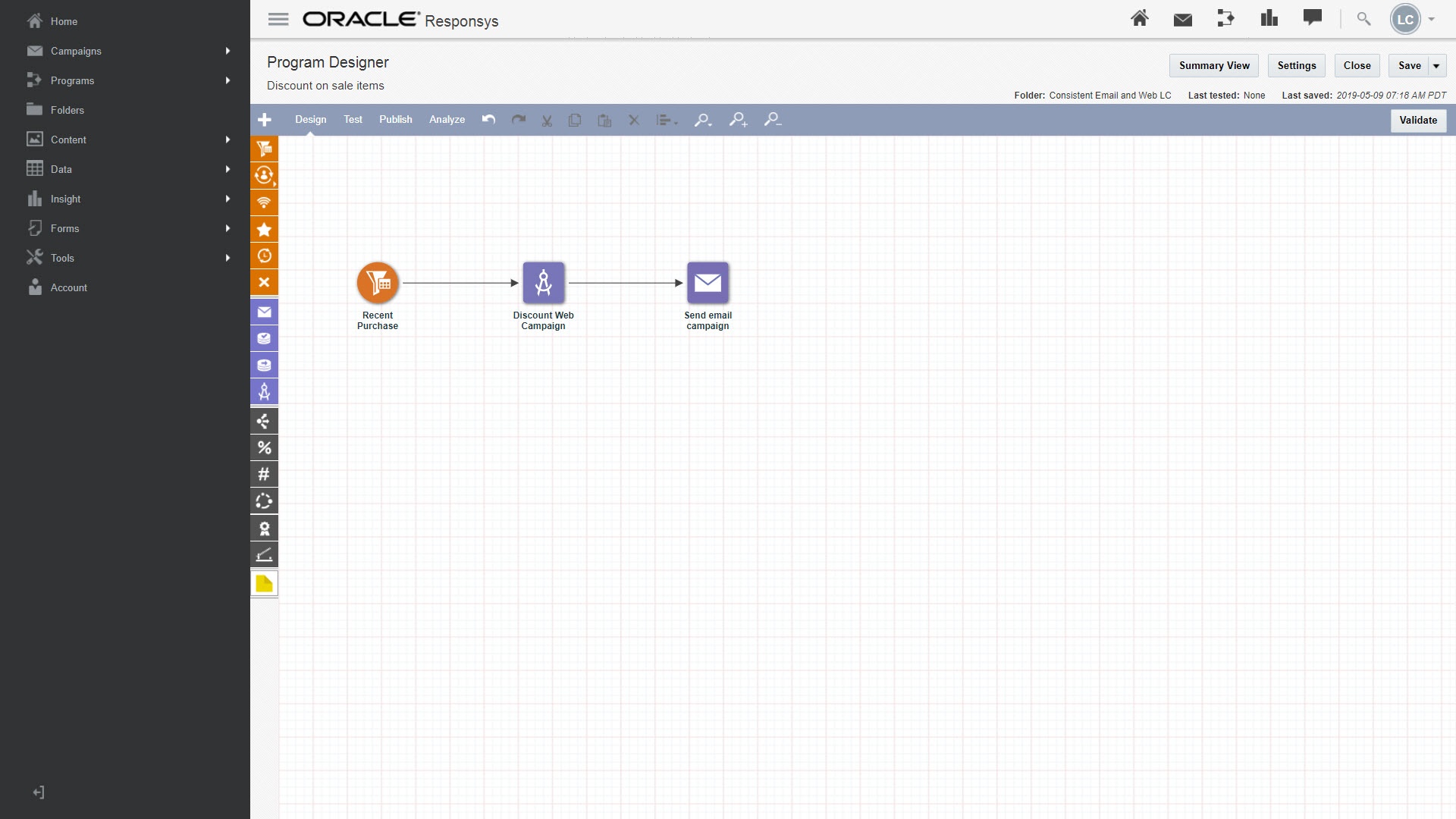Click the zoom in magnifier icon
The width and height of the screenshot is (1456, 819).
pyautogui.click(x=738, y=120)
